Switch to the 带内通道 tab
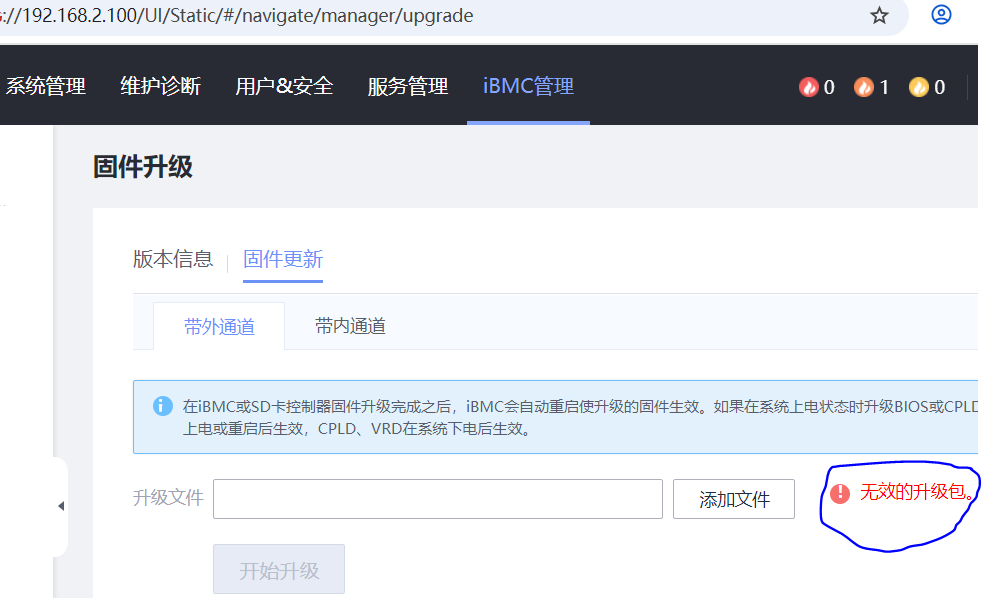 [350, 326]
